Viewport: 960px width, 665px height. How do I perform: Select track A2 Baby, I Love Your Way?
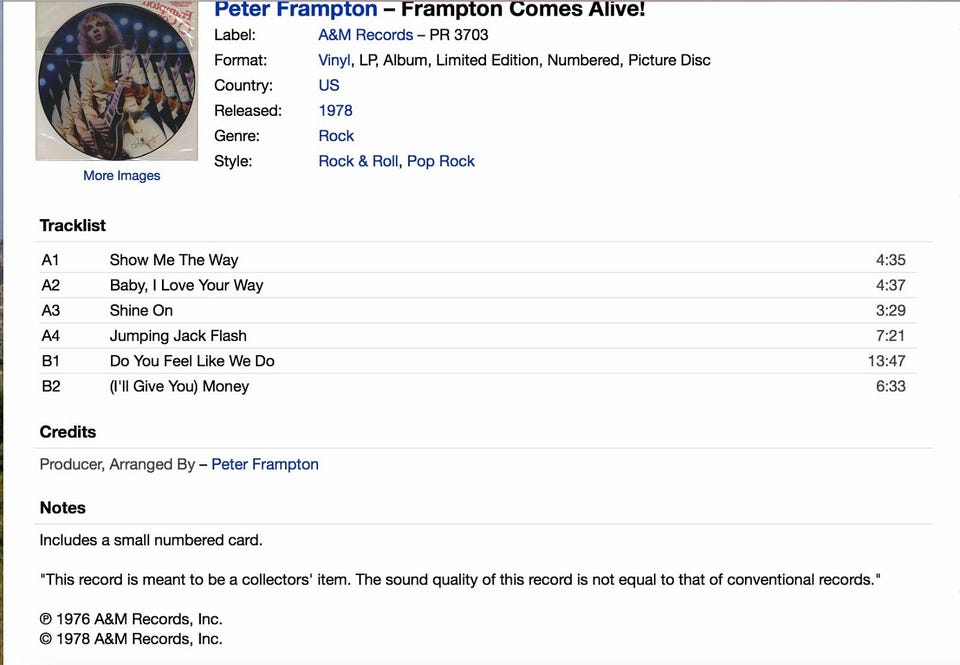tap(475, 285)
